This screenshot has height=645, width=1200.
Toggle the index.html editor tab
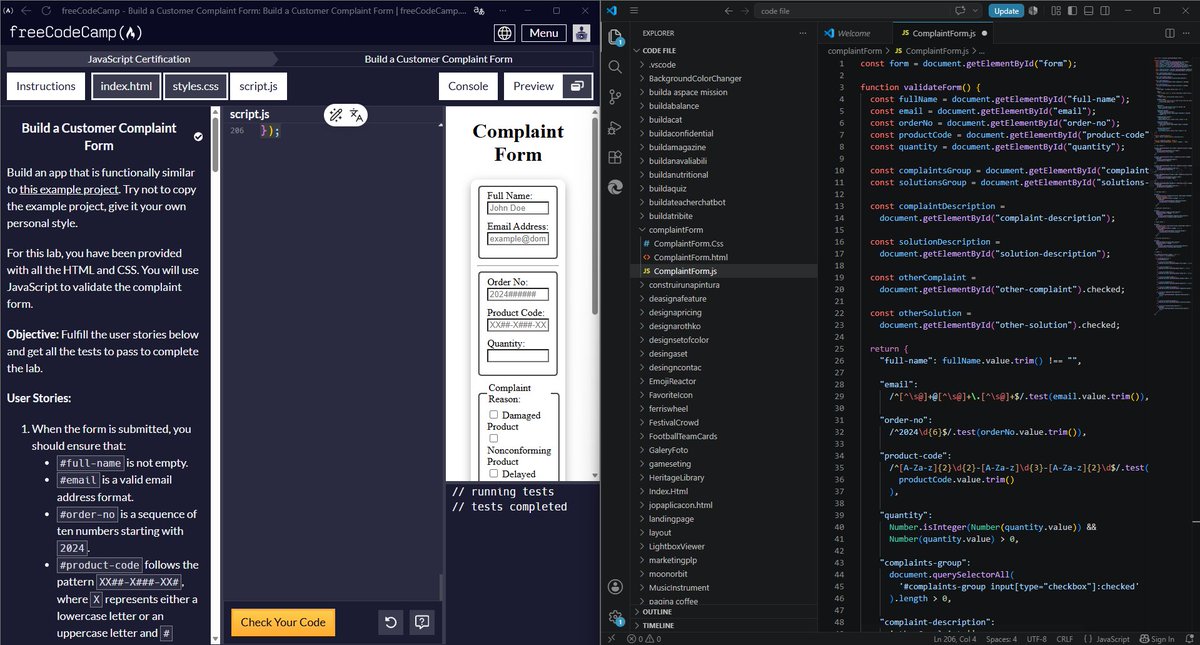[126, 86]
